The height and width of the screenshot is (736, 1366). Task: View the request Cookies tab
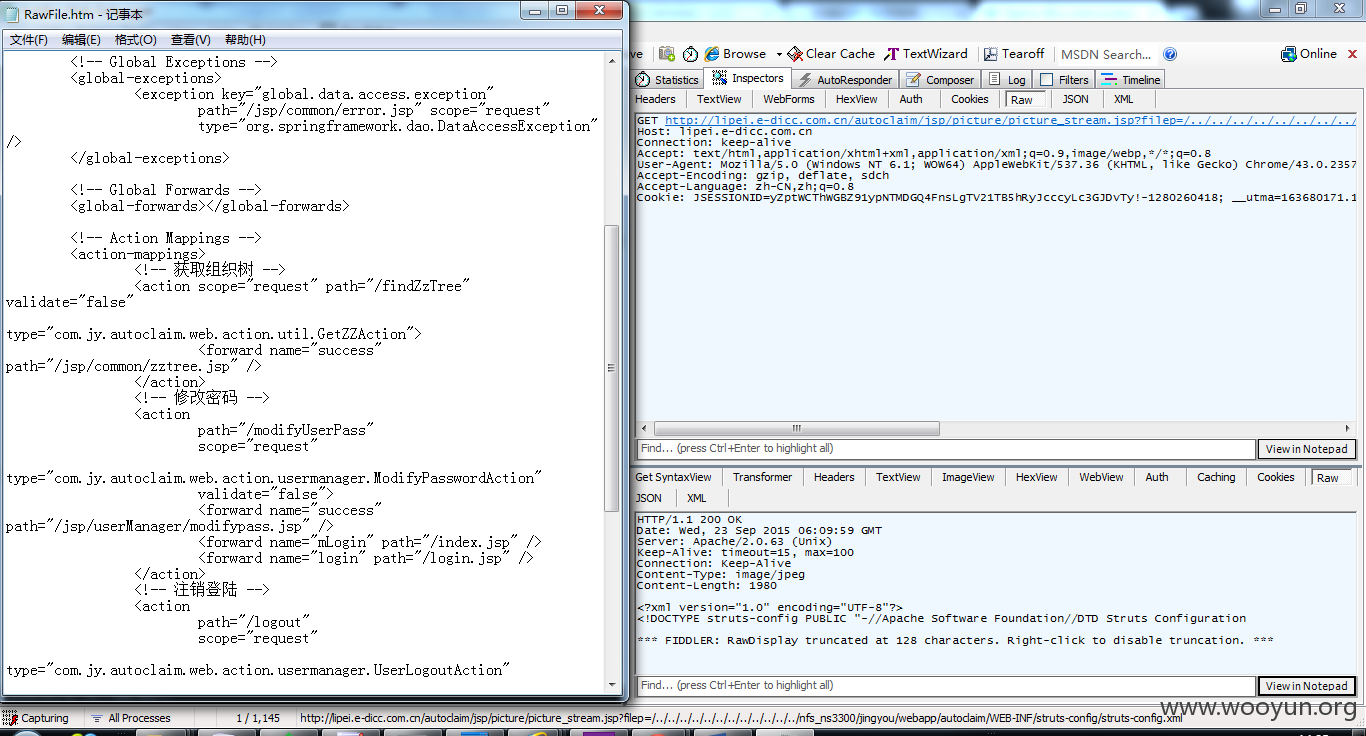[x=970, y=99]
